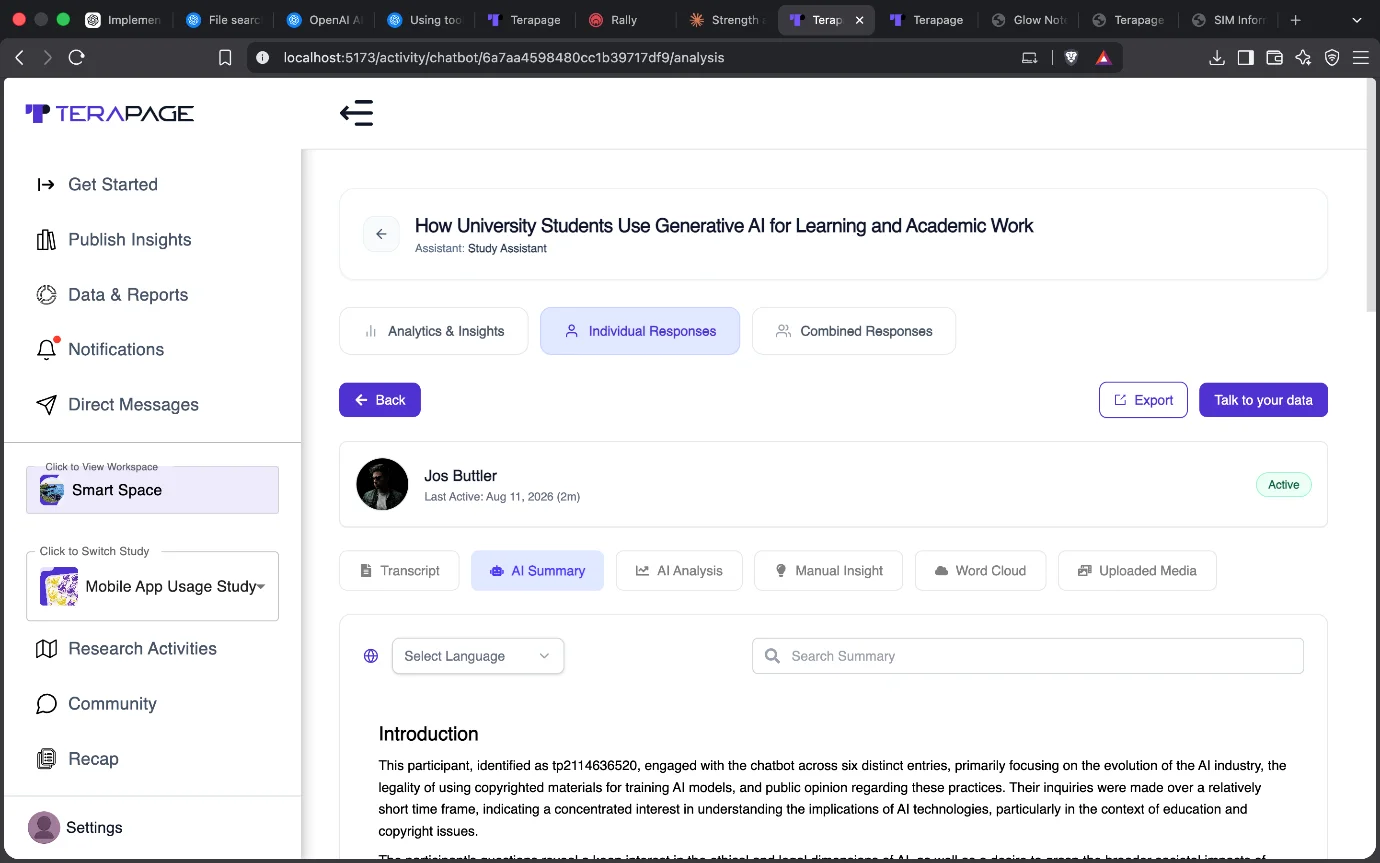Open browser downloads icon
Viewport: 1380px width, 863px height.
click(x=1217, y=58)
